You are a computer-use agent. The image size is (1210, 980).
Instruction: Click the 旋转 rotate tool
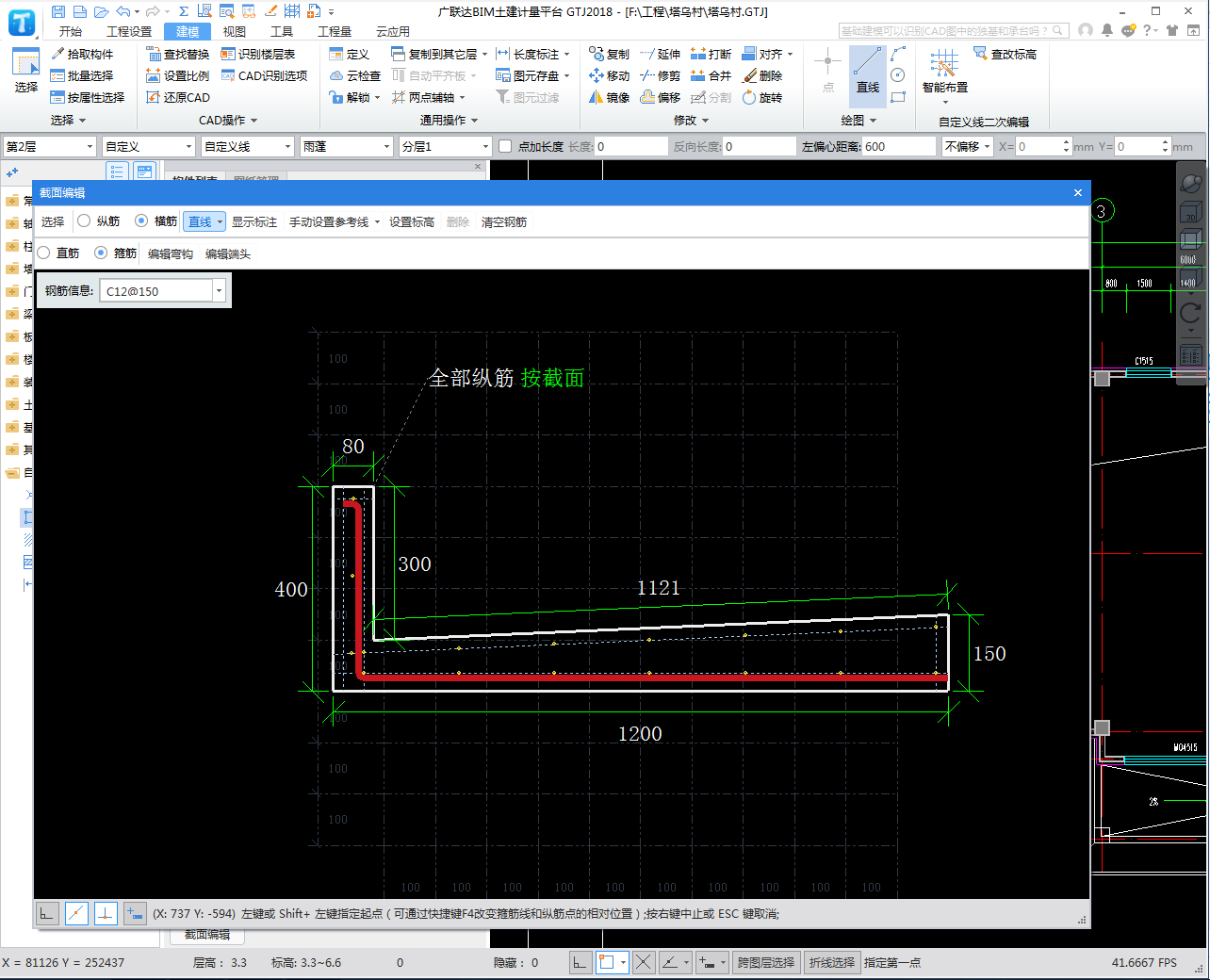pos(762,97)
